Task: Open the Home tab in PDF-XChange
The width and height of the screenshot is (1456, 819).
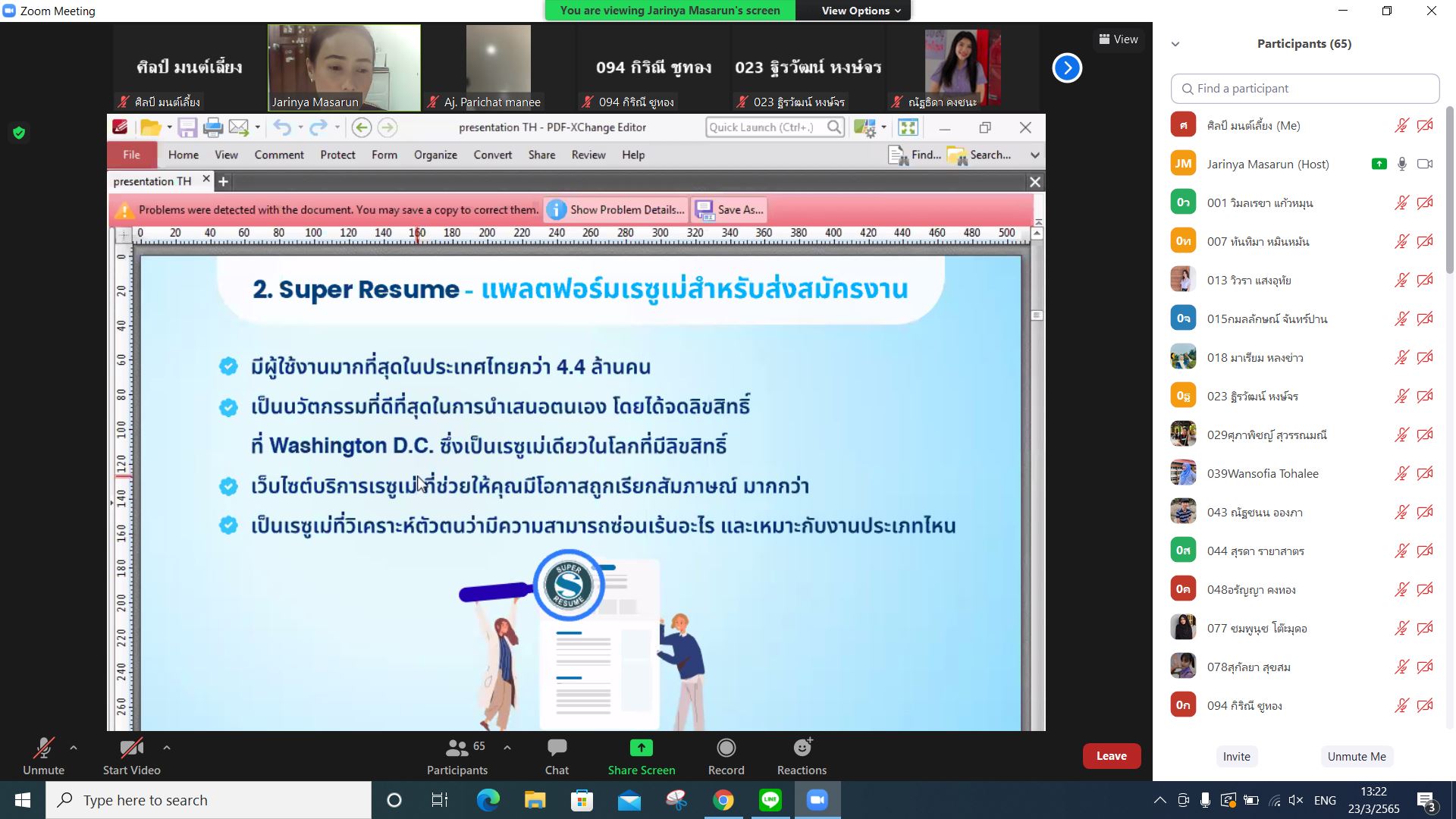Action: tap(184, 155)
